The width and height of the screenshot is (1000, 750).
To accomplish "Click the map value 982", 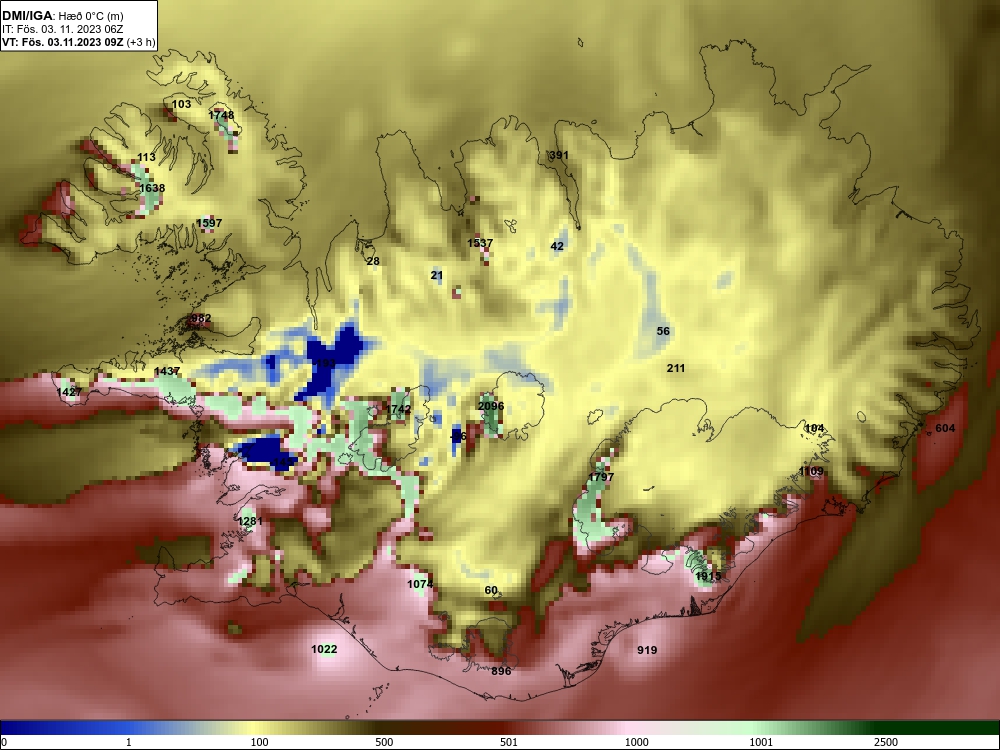I will [x=201, y=319].
